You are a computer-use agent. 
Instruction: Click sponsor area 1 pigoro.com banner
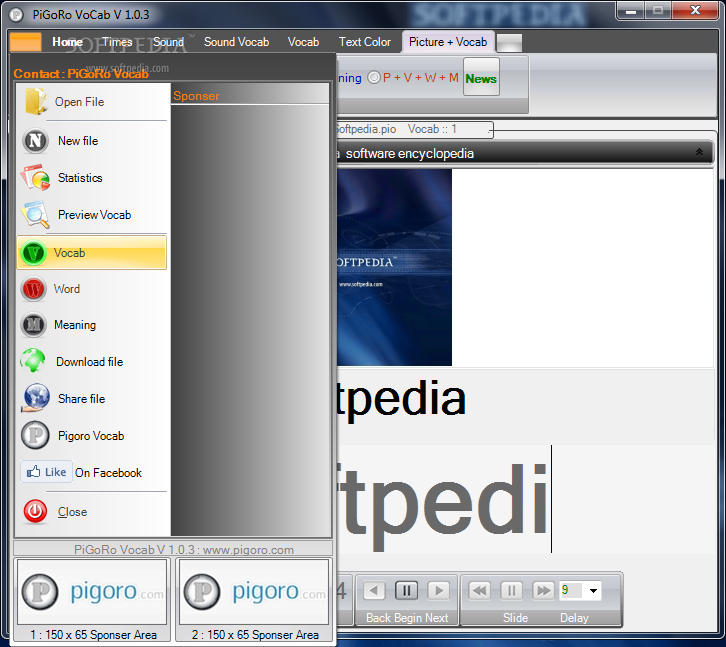tap(92, 591)
